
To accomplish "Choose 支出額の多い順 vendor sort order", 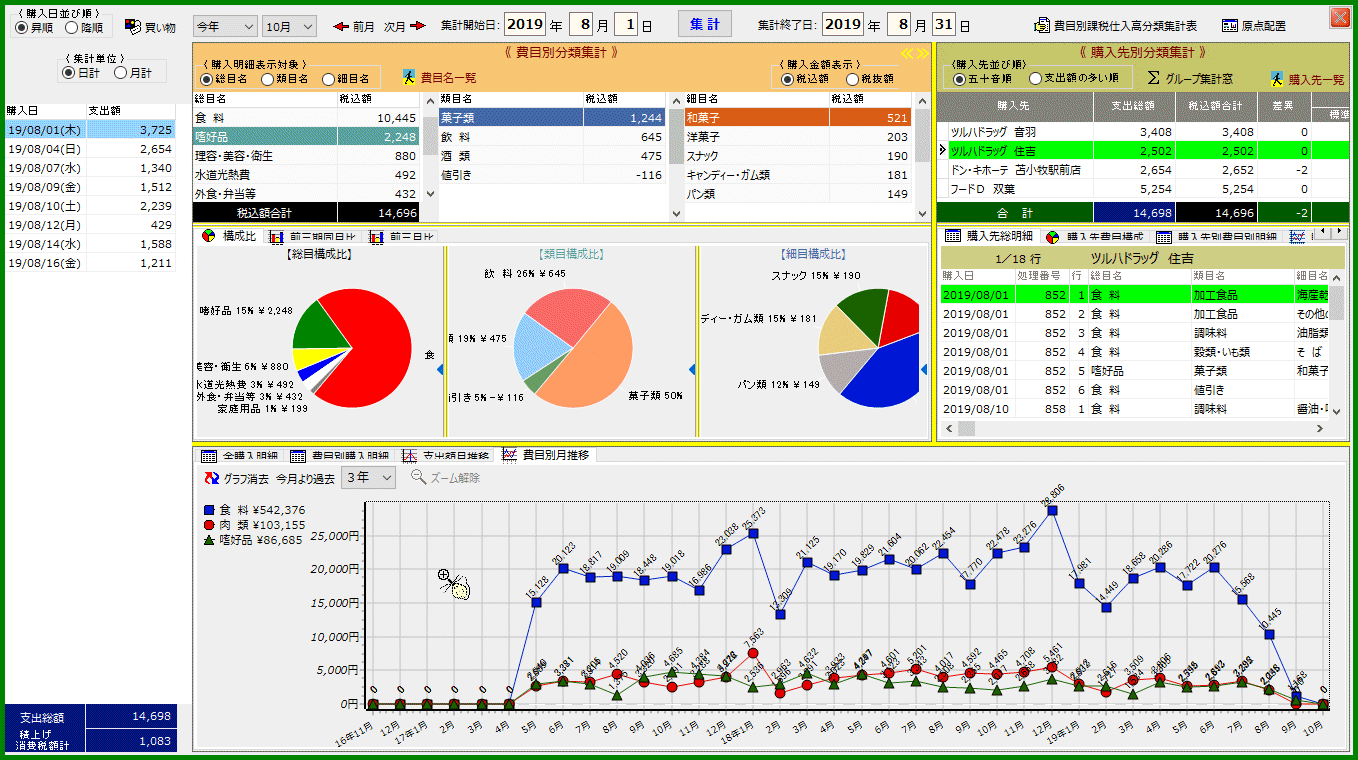I will (x=1036, y=78).
